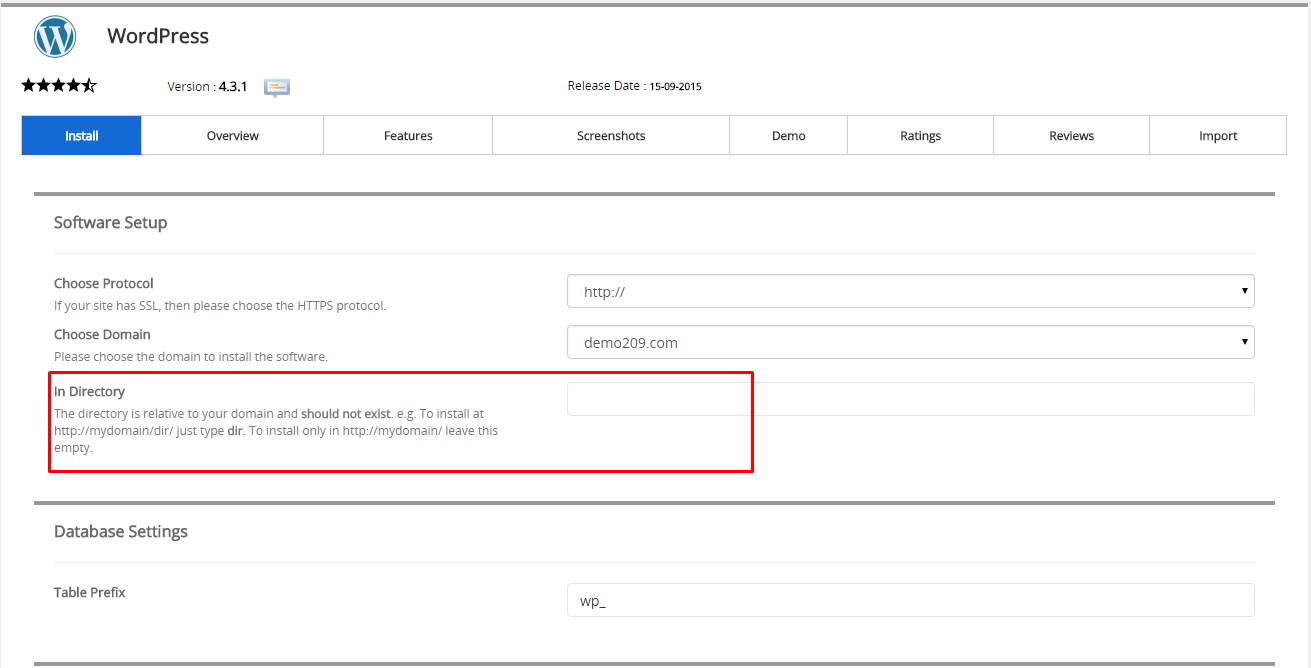Viewport: 1311px width, 668px height.
Task: Select the Demo tab
Action: 789,136
